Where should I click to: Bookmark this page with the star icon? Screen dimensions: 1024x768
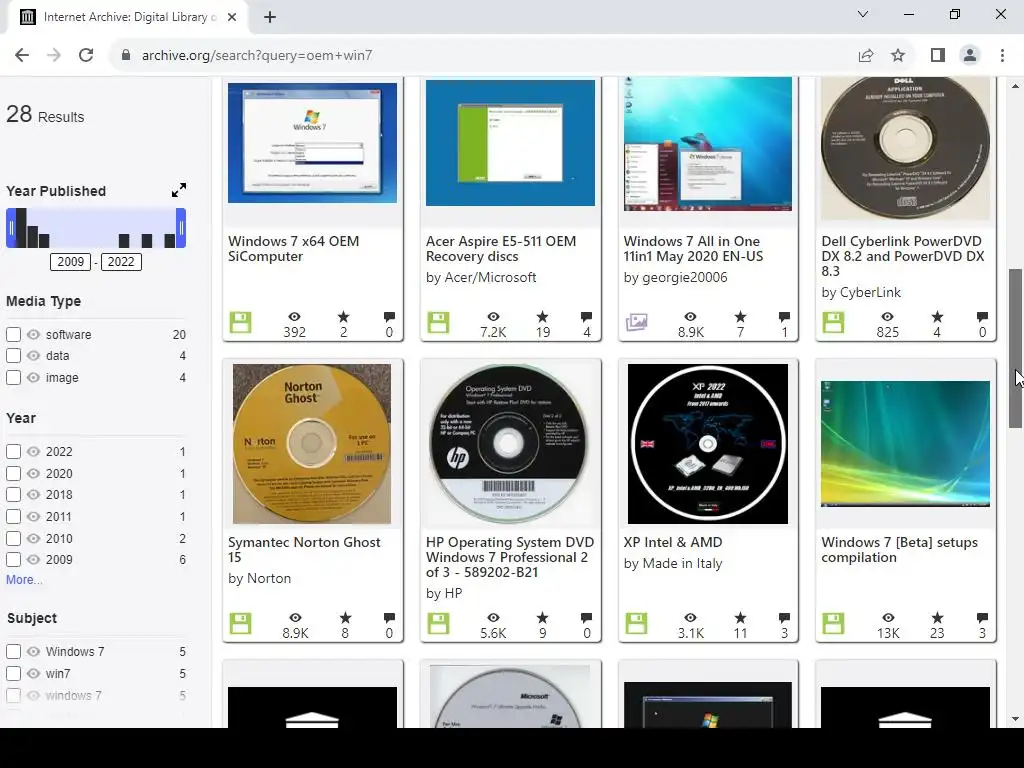[898, 56]
